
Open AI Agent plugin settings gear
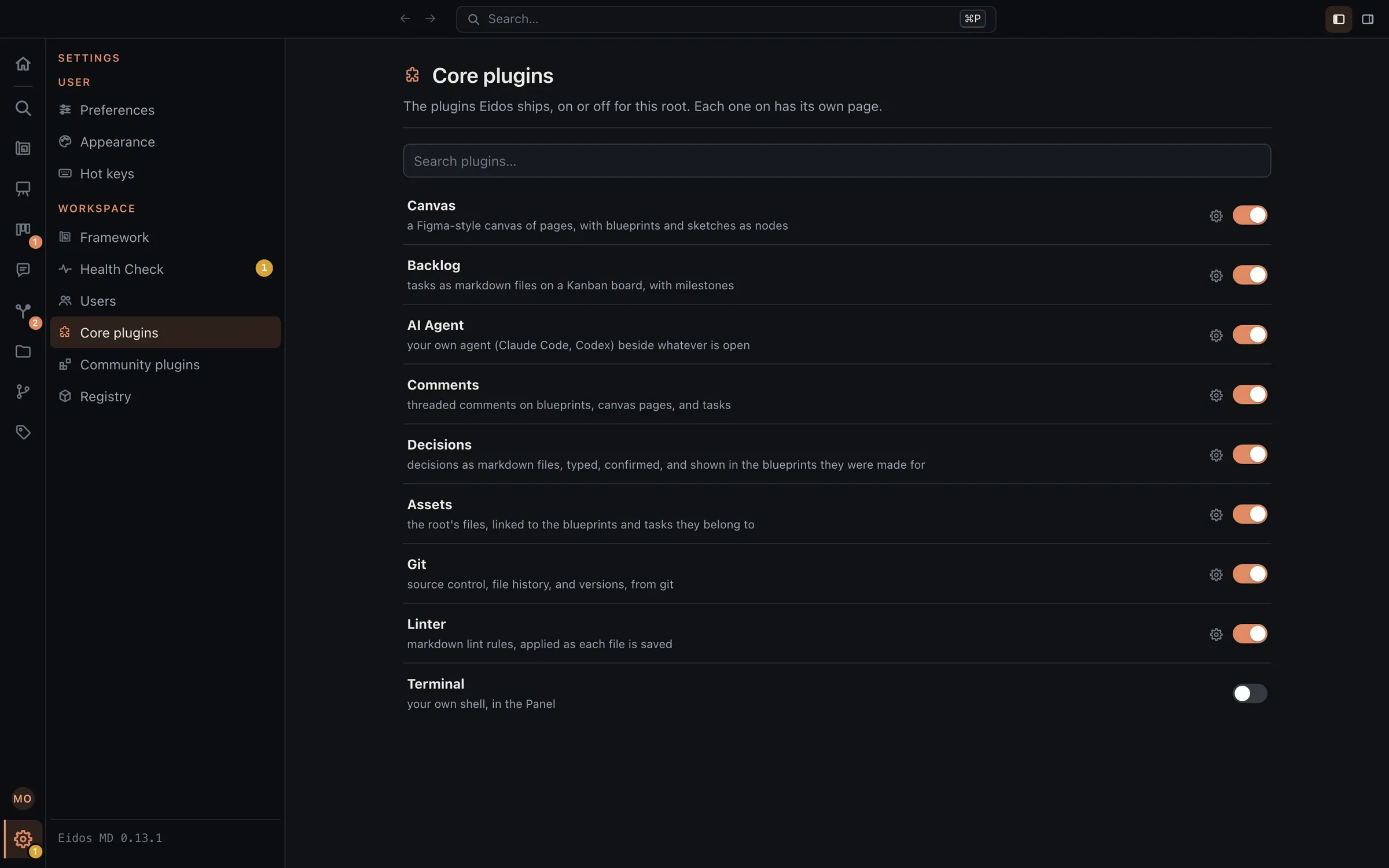tap(1216, 335)
